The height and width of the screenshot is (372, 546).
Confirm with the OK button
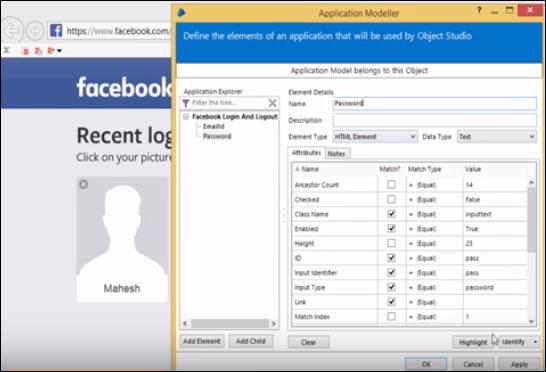point(426,364)
